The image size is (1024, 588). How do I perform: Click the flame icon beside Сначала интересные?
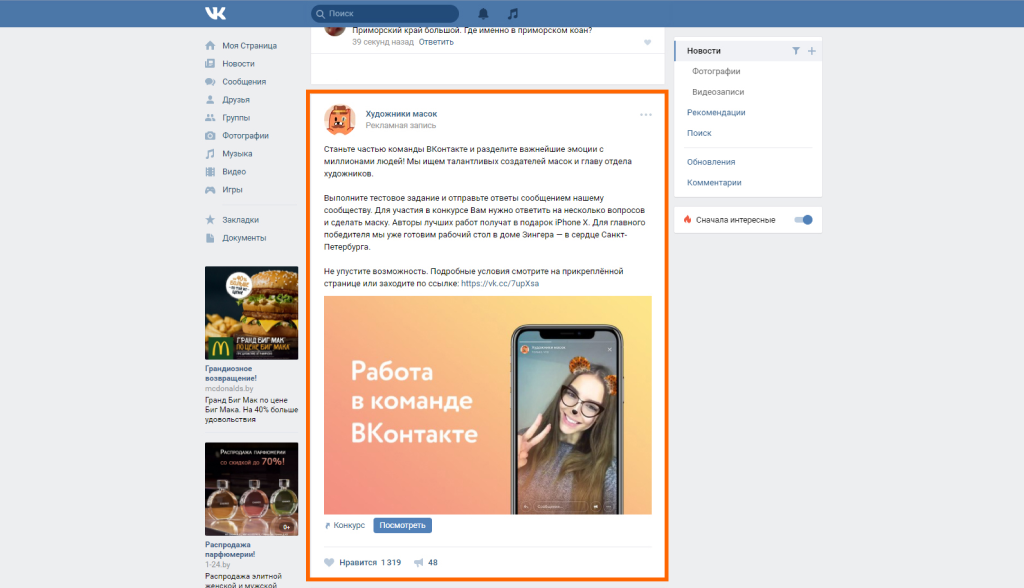coord(687,220)
